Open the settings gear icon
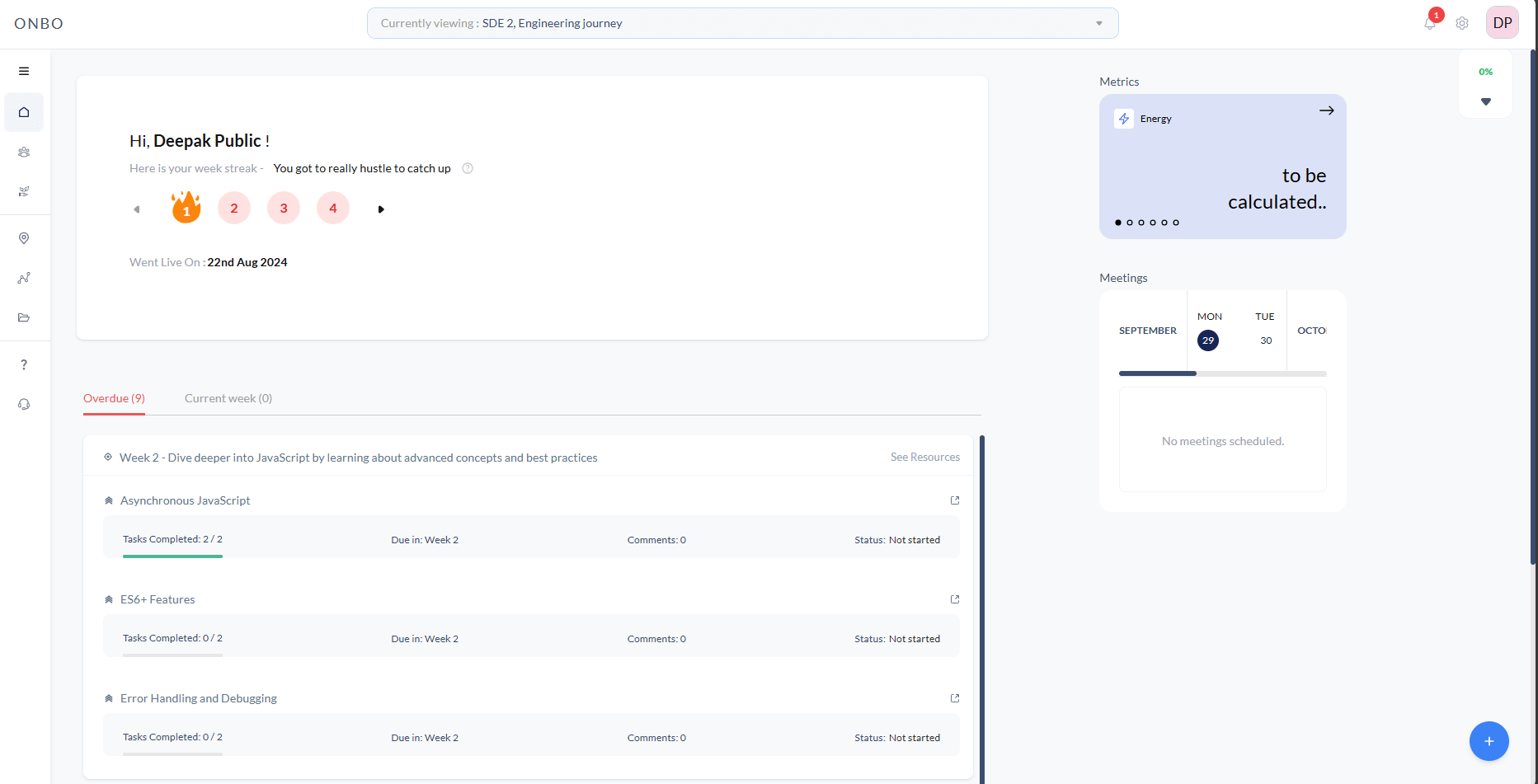The width and height of the screenshot is (1538, 784). (x=1462, y=23)
